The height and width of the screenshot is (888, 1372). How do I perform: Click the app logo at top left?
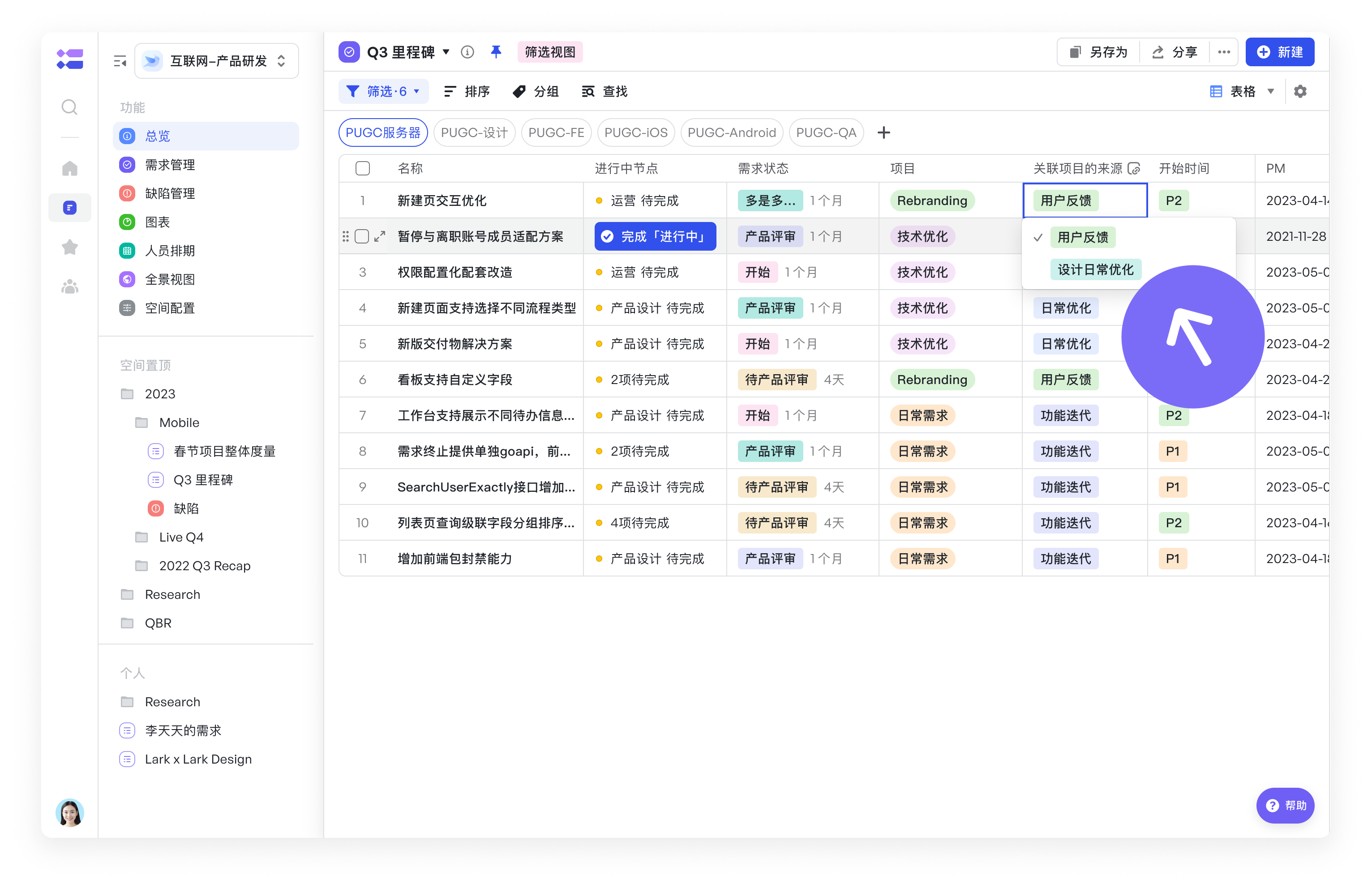[x=70, y=59]
